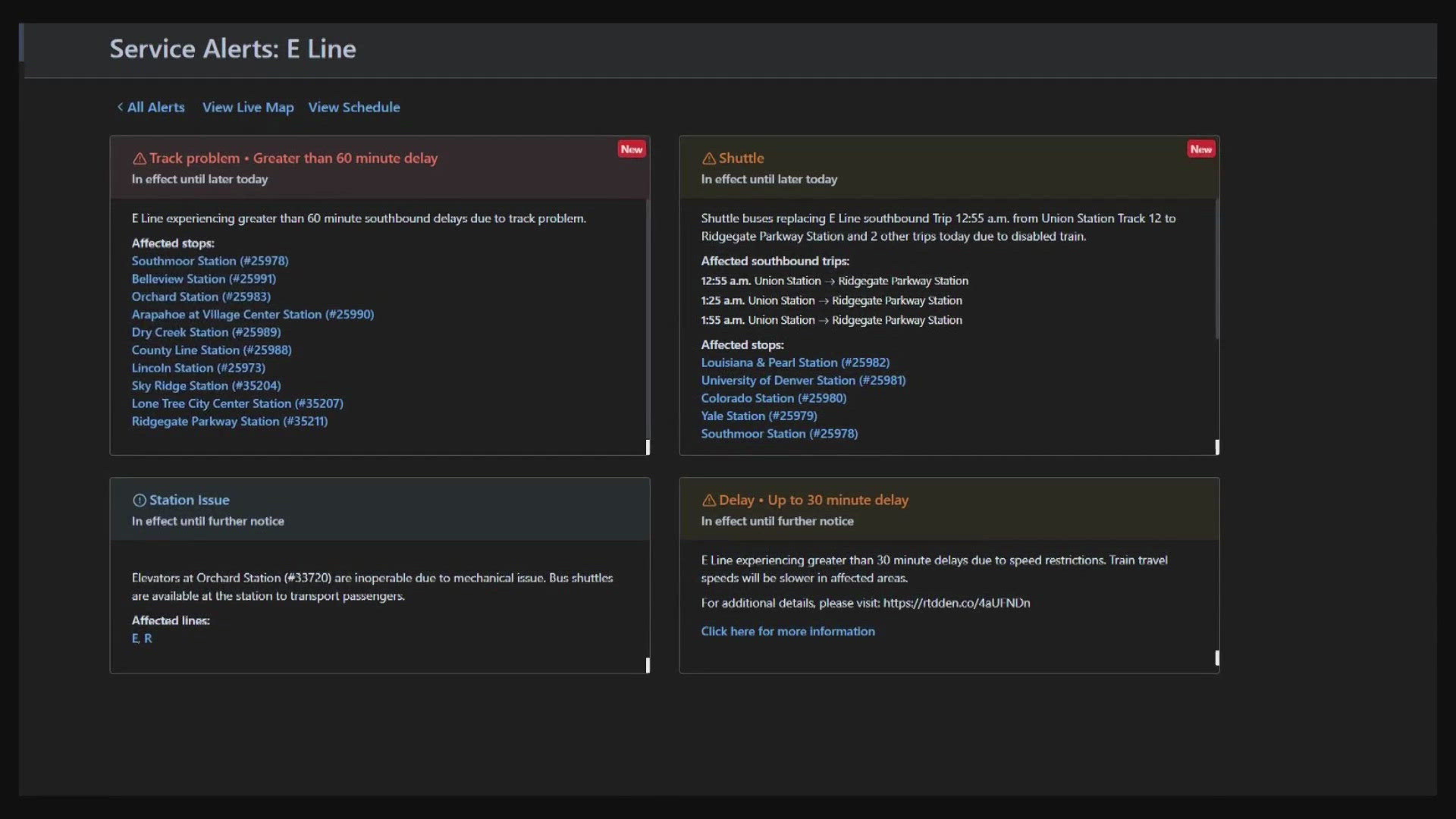Open Orchard Station (#25983) link
The width and height of the screenshot is (1456, 819).
point(201,297)
